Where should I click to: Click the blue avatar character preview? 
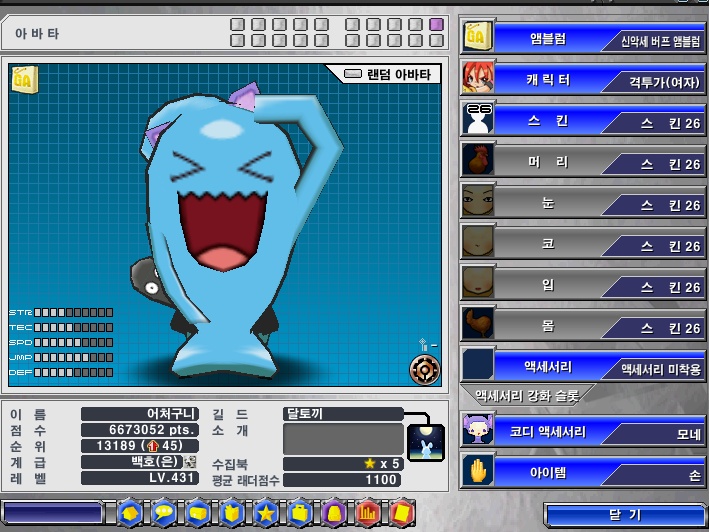click(235, 231)
